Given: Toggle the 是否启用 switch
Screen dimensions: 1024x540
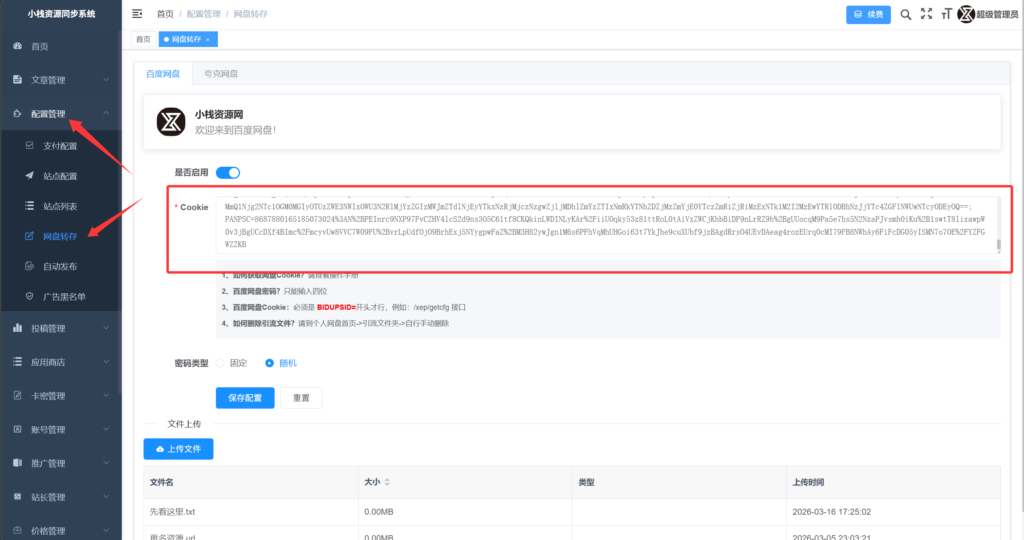Looking at the screenshot, I should (x=228, y=172).
